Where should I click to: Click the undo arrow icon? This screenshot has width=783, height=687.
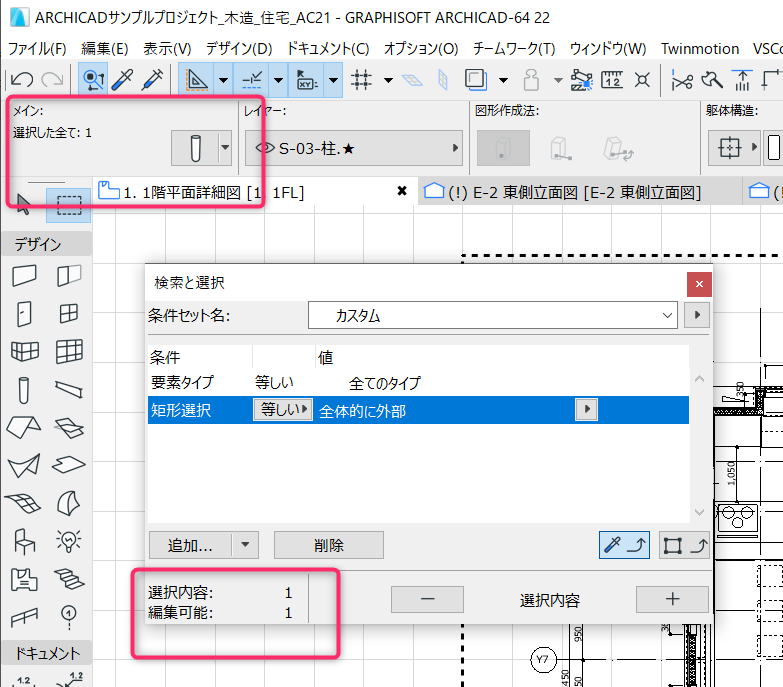[x=22, y=80]
